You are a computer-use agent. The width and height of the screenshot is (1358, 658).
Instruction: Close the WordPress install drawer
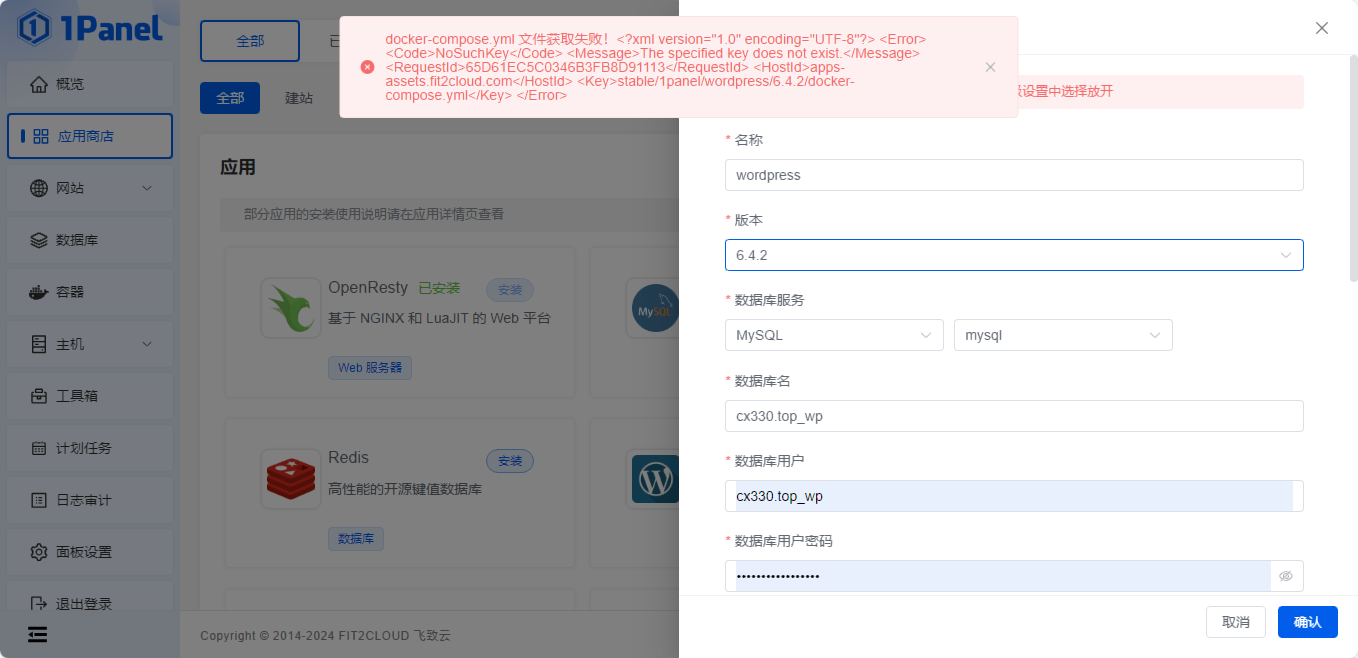(x=1322, y=28)
